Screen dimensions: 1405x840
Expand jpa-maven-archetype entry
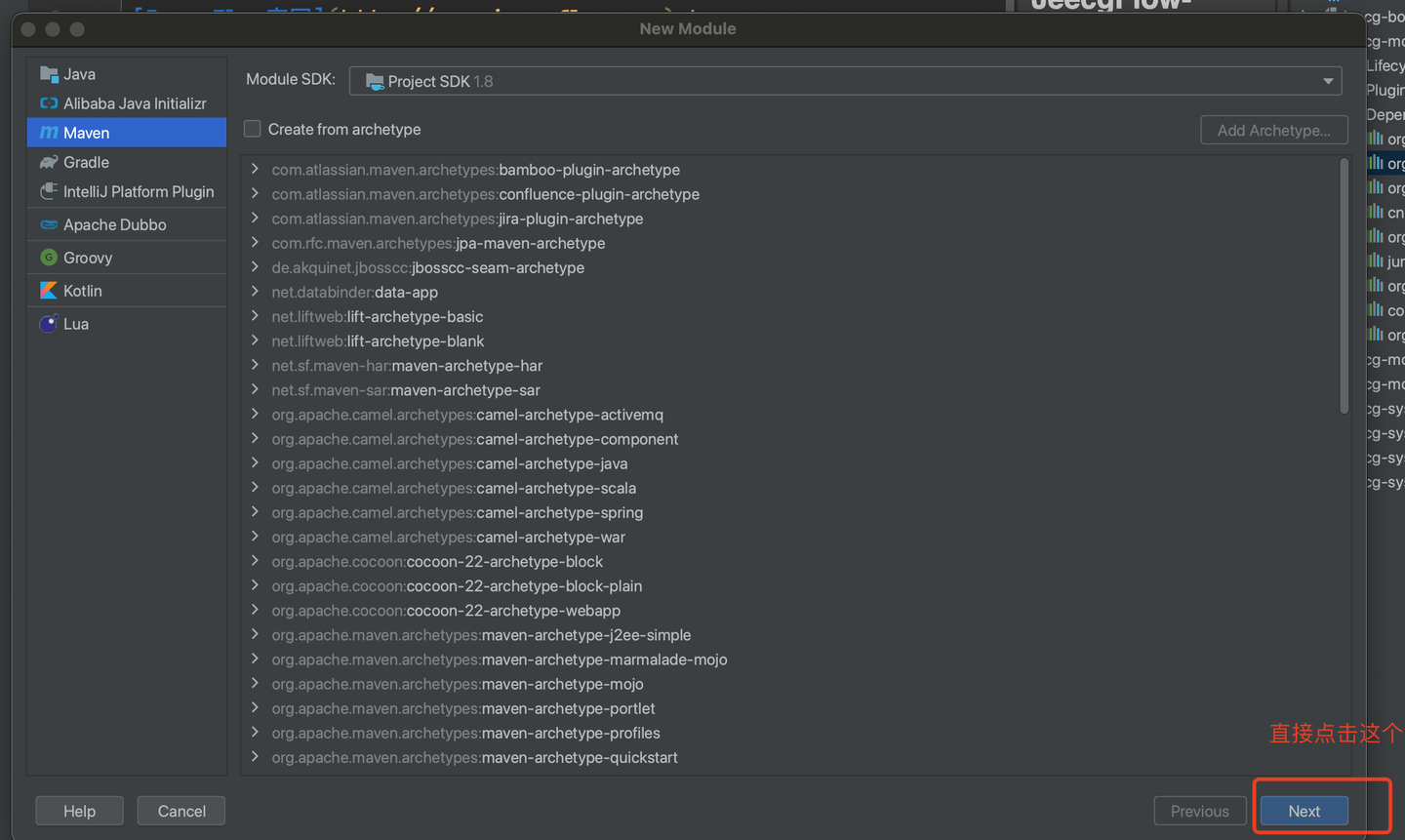click(x=255, y=242)
